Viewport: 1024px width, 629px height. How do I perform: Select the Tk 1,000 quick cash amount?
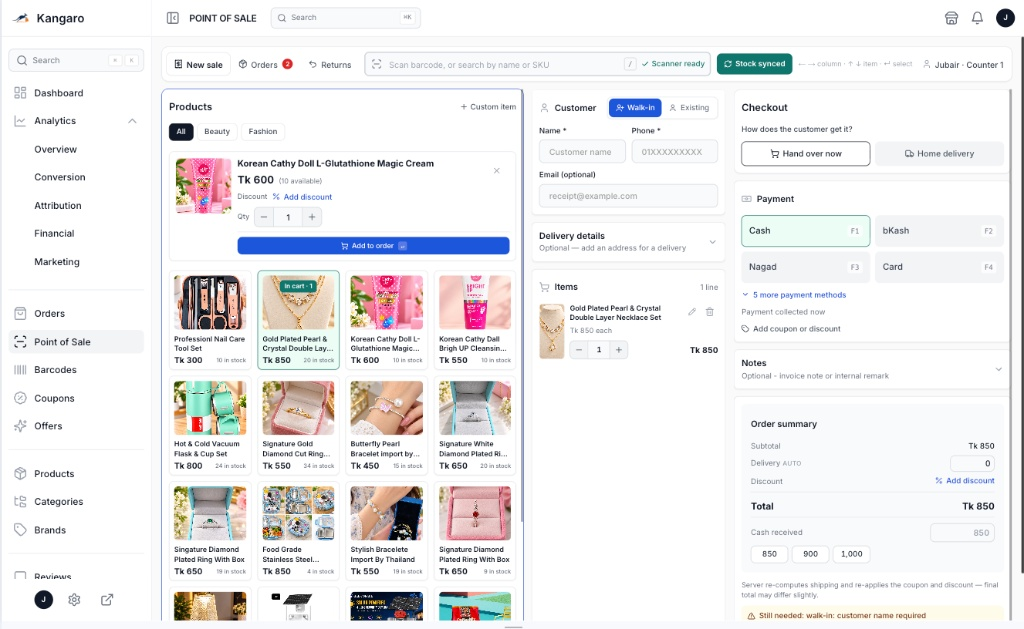[851, 554]
